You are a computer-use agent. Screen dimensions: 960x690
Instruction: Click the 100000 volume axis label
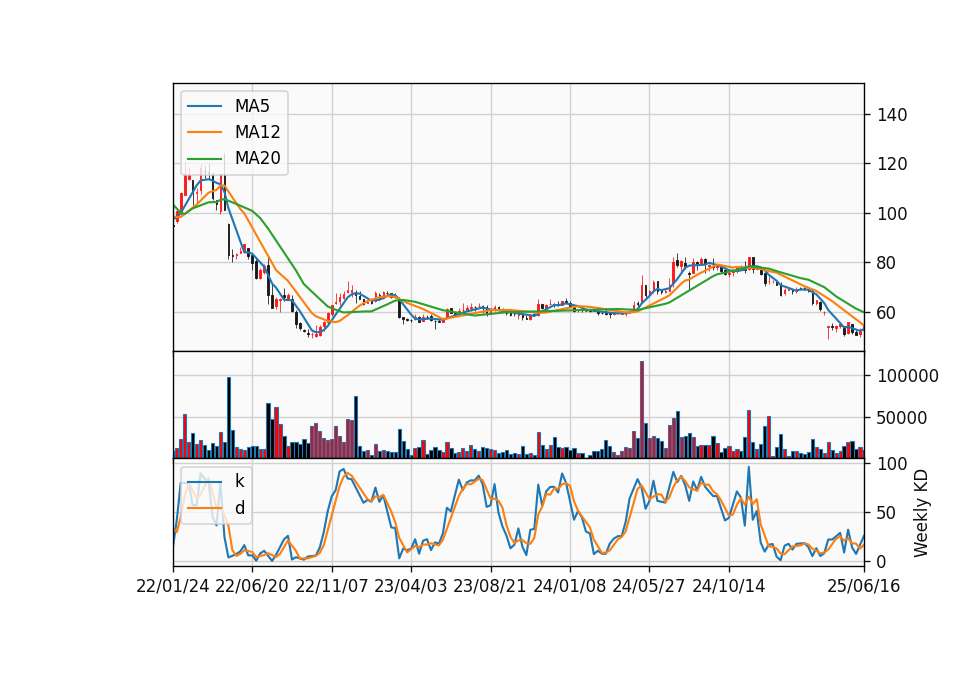point(908,376)
